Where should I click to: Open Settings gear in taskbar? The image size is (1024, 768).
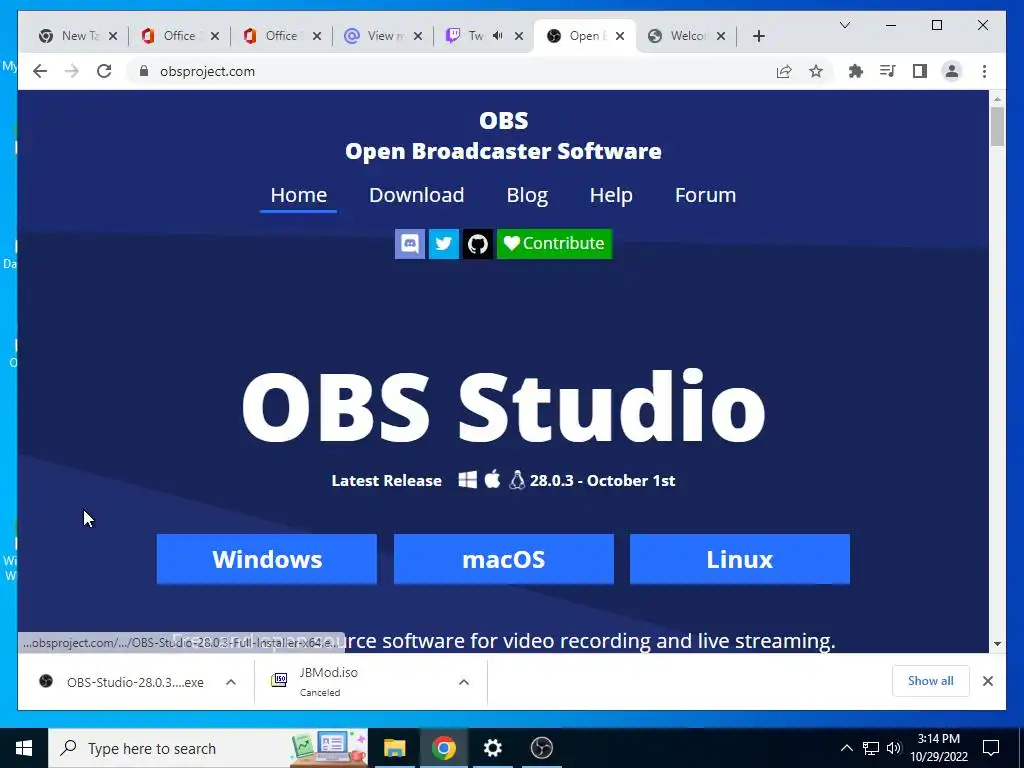492,748
